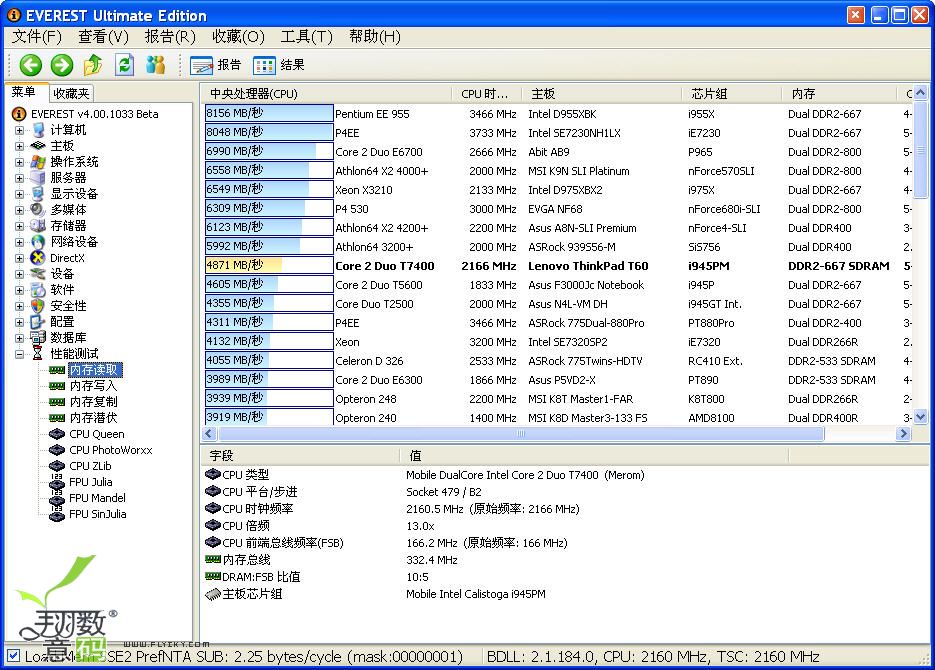Select the 性能测试 hourglass icon
935x670 pixels.
(38, 353)
